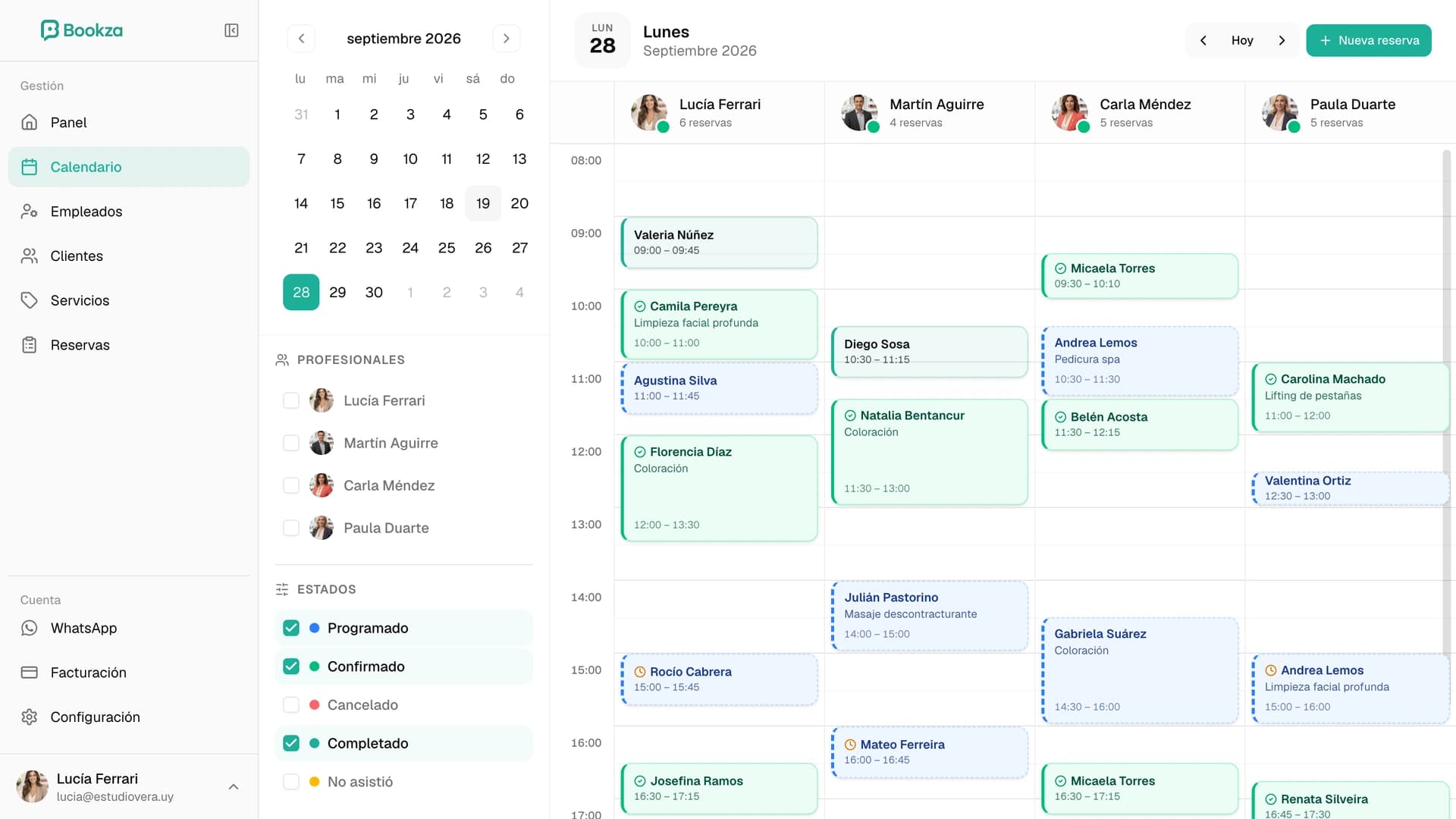Go to previous month in mini calendar

coord(301,39)
